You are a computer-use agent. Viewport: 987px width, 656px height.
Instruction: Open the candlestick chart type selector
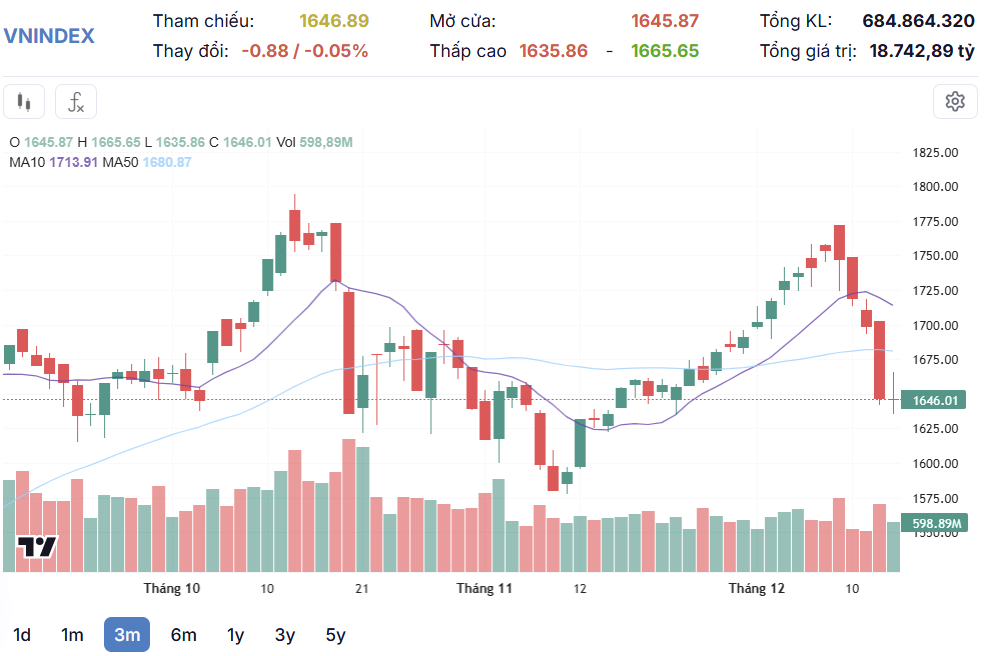24,101
